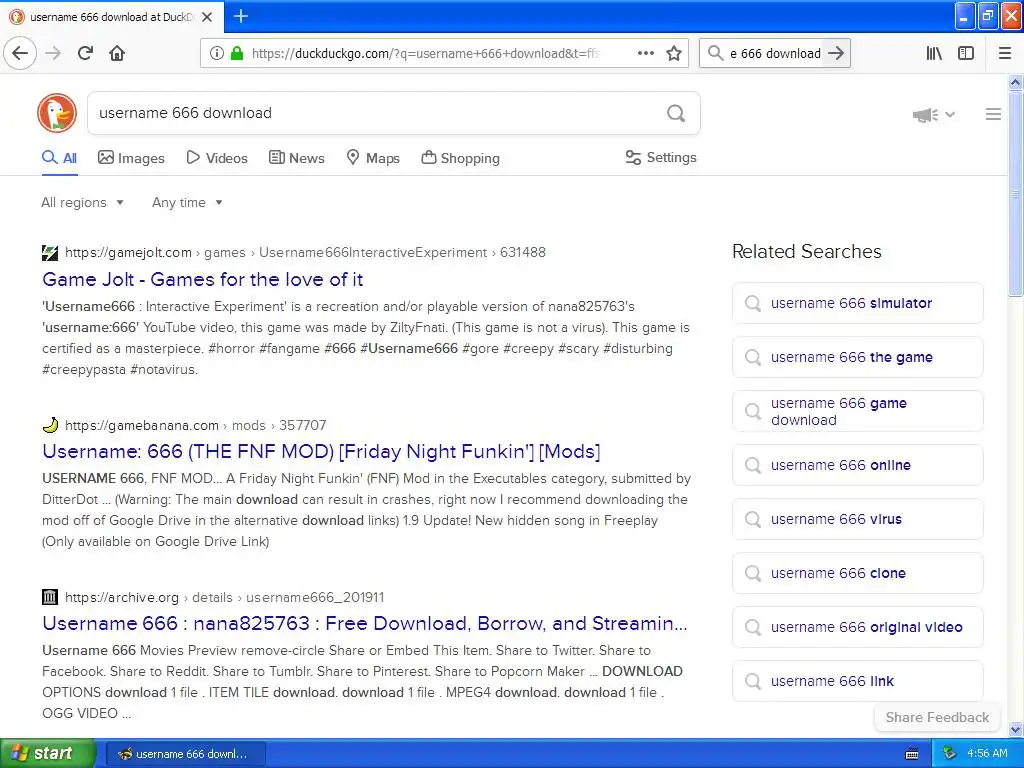Run search with DuckDuckGo magnifier button
Screen dimensions: 1024x768
pyautogui.click(x=676, y=113)
